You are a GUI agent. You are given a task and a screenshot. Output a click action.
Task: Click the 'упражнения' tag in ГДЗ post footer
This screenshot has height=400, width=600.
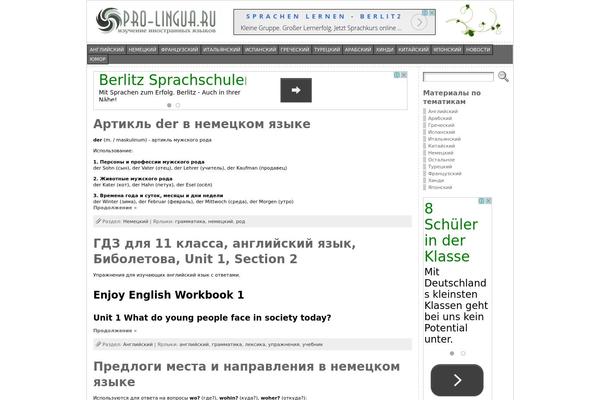coord(284,344)
